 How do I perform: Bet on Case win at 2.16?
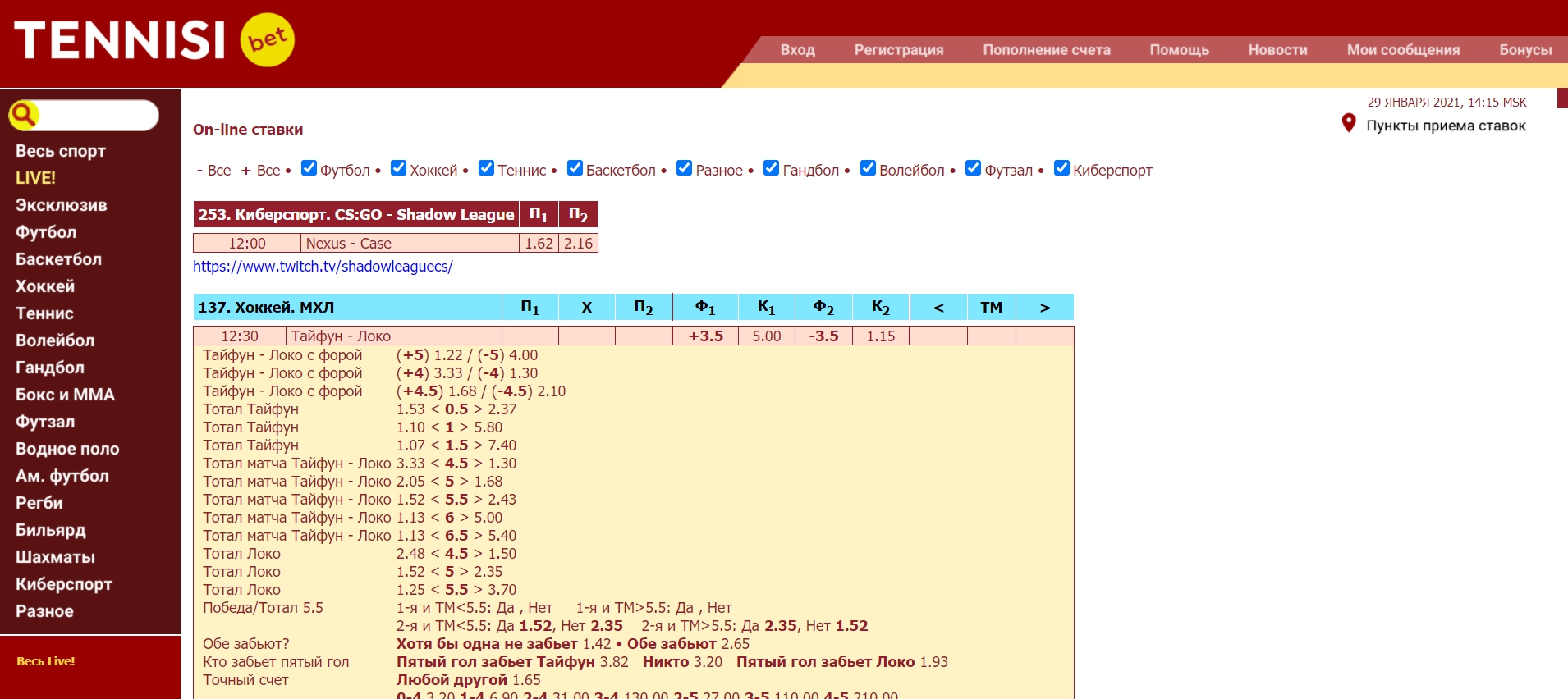click(579, 244)
